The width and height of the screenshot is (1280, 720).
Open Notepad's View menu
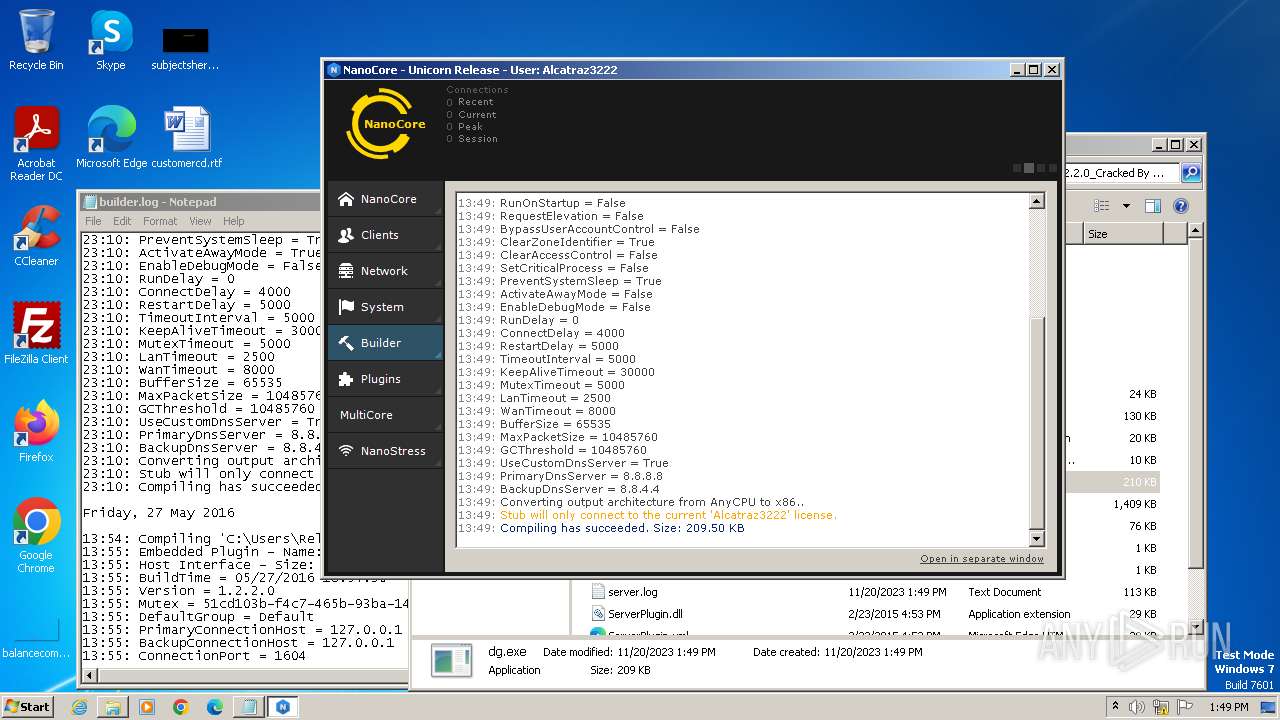pos(200,221)
